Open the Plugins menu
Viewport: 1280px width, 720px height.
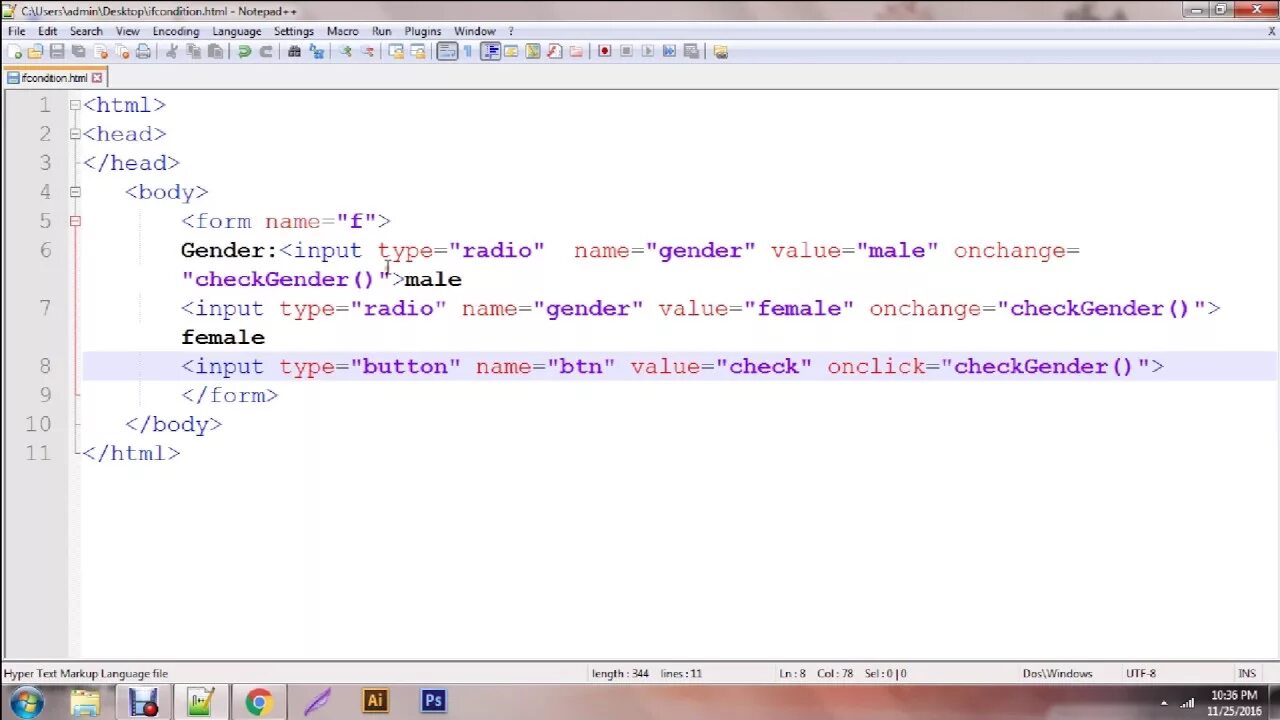click(422, 31)
